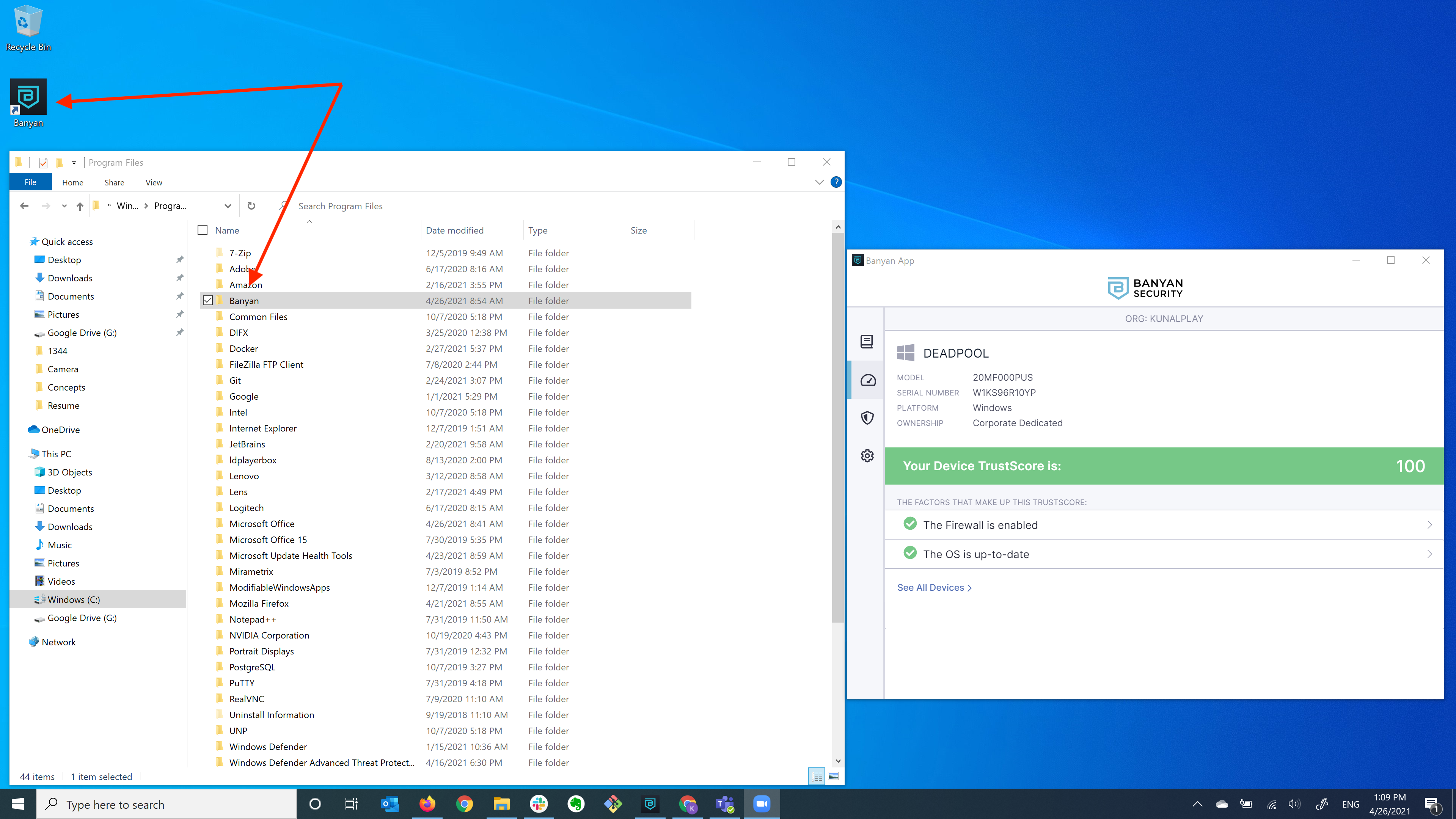This screenshot has height=819, width=1456.
Task: Click the Banyan sidebar document list icon
Action: point(867,341)
